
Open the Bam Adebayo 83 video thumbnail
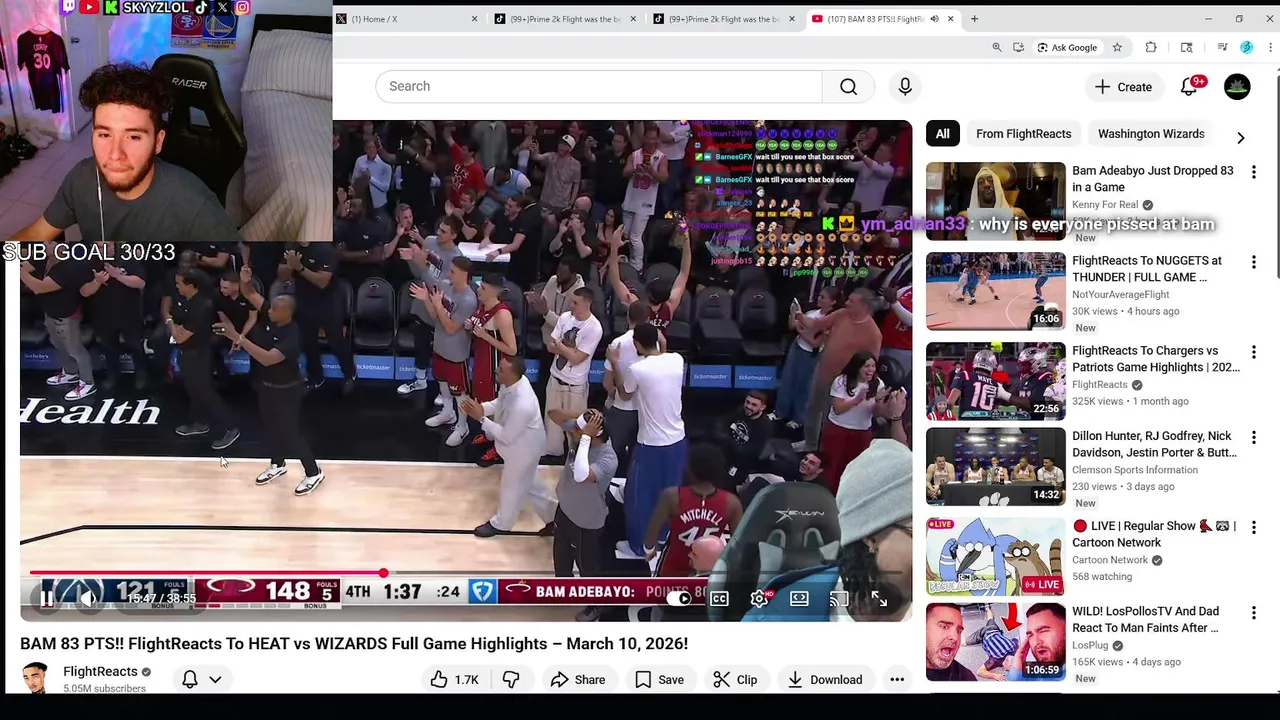tap(995, 201)
